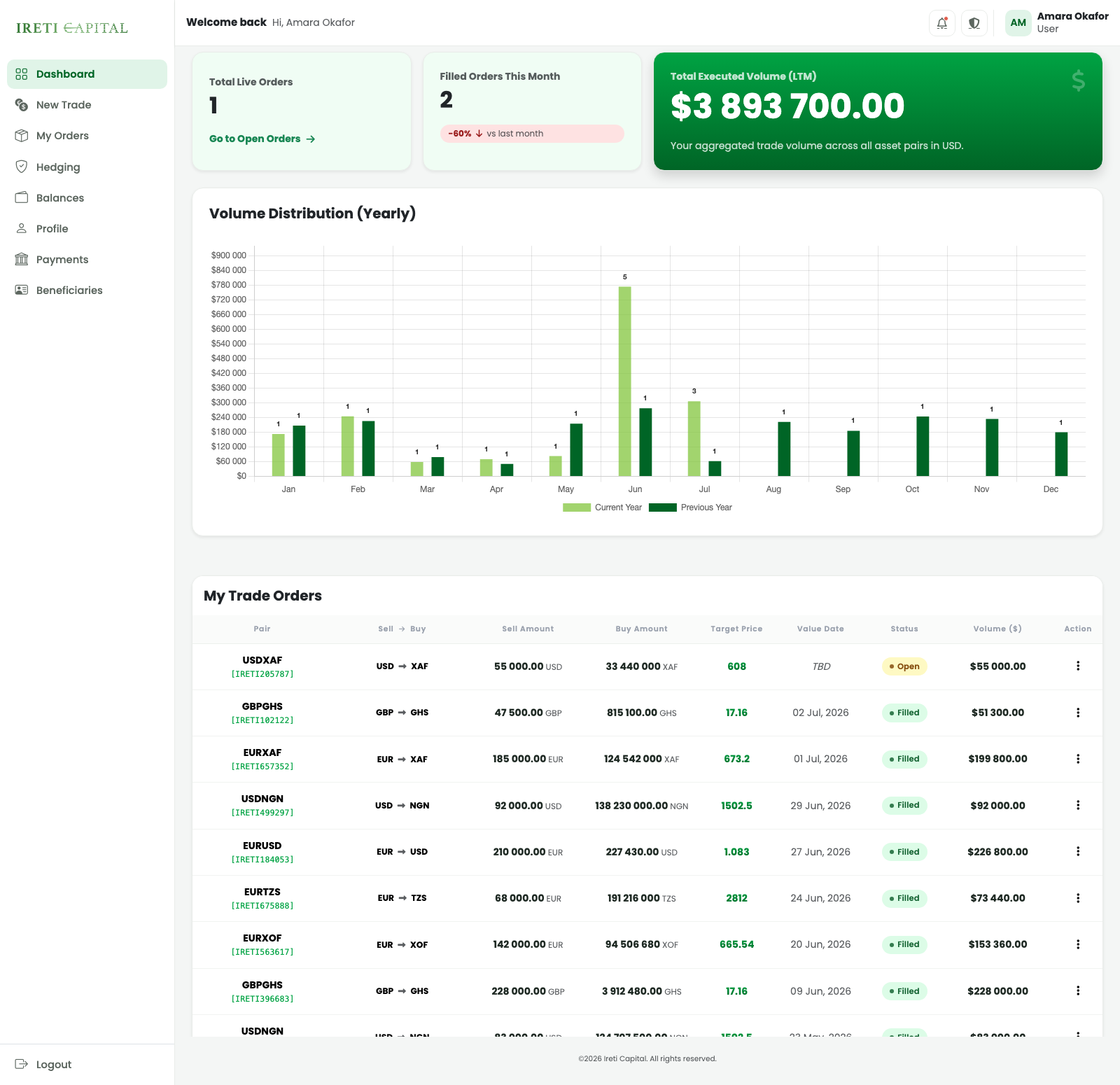Image resolution: width=1120 pixels, height=1085 pixels.
Task: Click volume $199 800.00
Action: click(997, 759)
